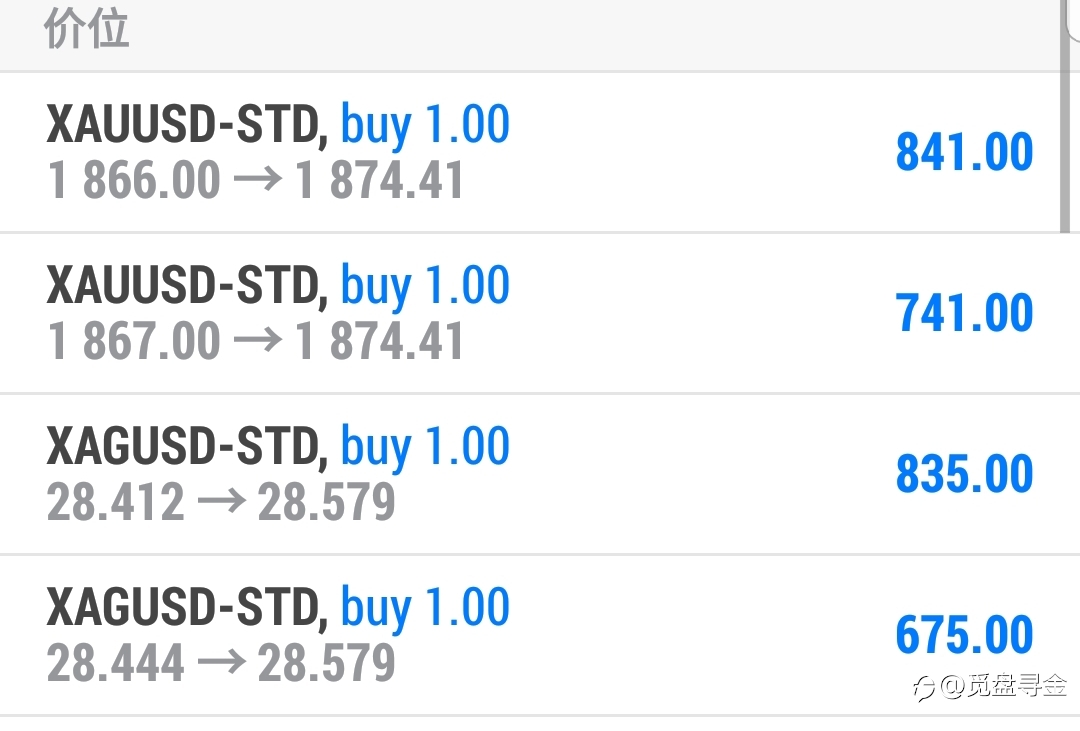Click the 675.00 profit value

[964, 635]
